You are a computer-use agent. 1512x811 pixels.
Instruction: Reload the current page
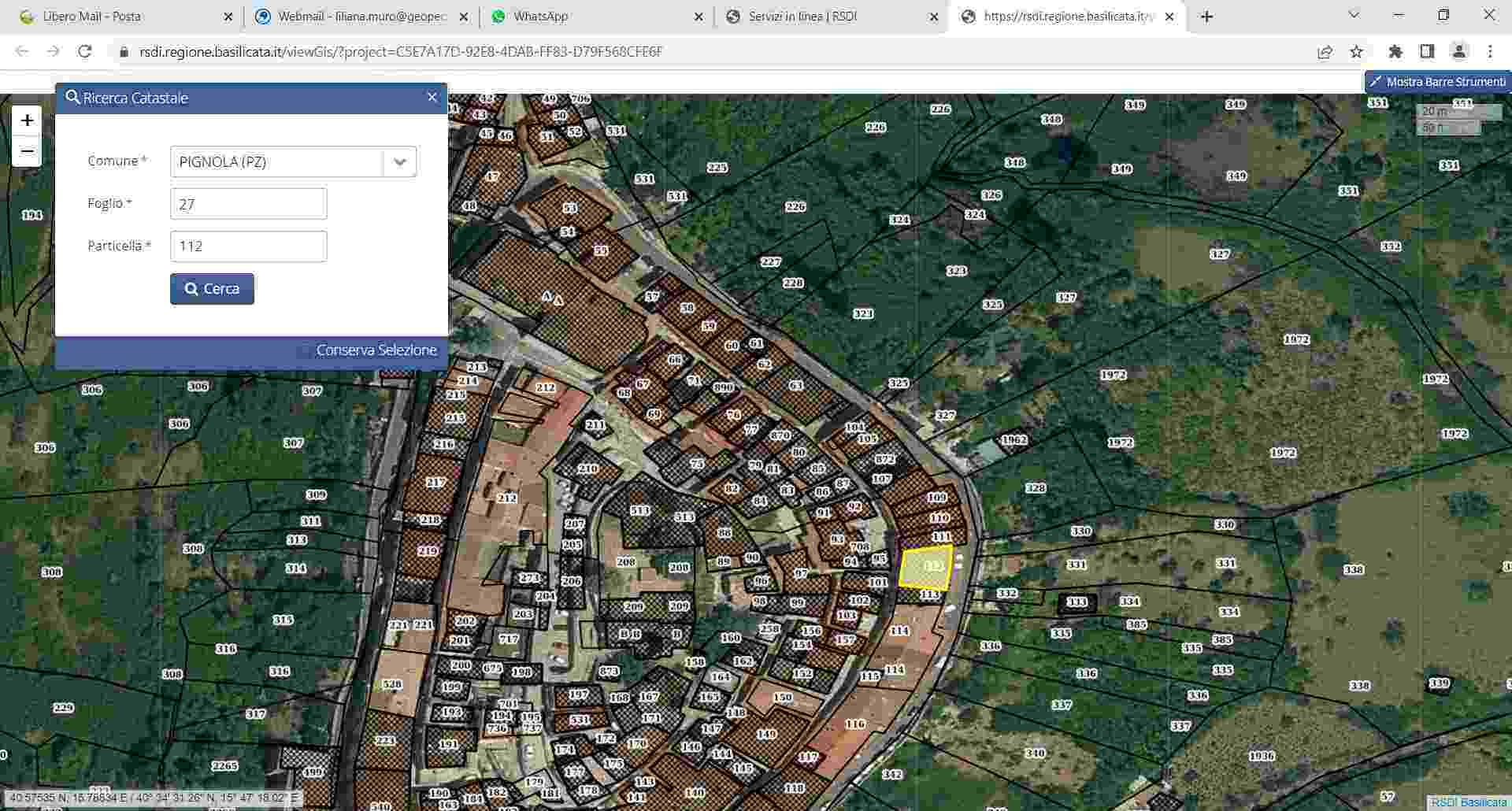coord(85,52)
